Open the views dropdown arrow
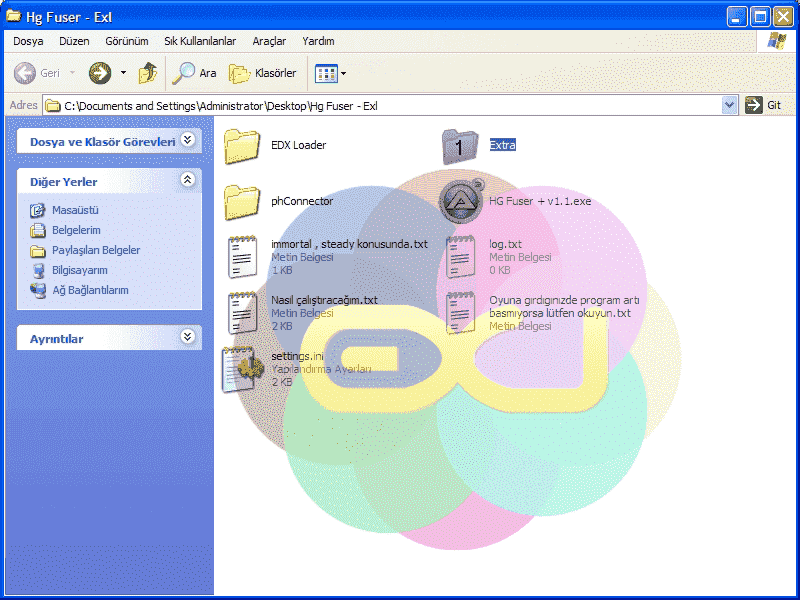The height and width of the screenshot is (600, 800). 343,73
